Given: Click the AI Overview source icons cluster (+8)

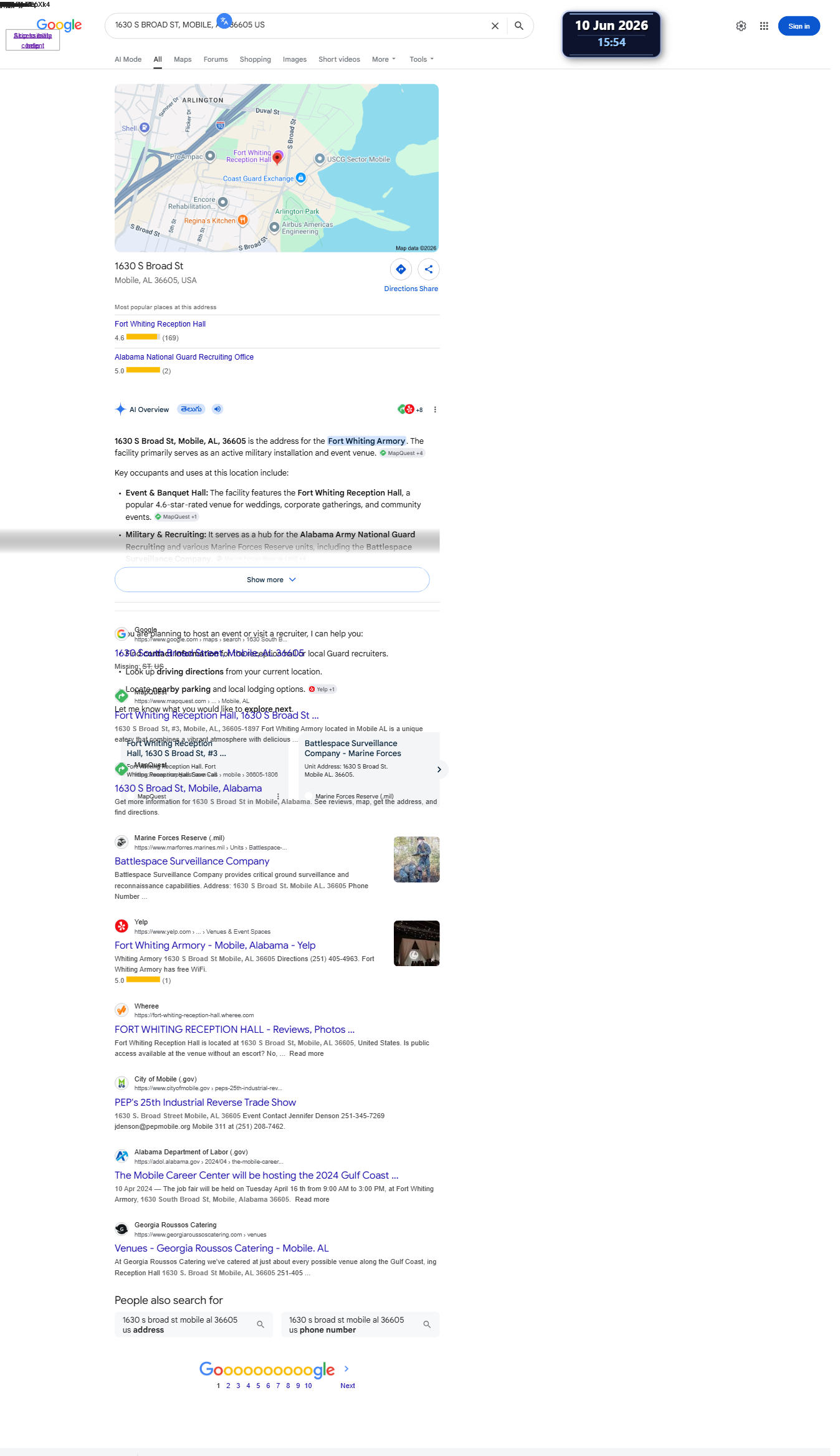Looking at the screenshot, I should point(410,410).
